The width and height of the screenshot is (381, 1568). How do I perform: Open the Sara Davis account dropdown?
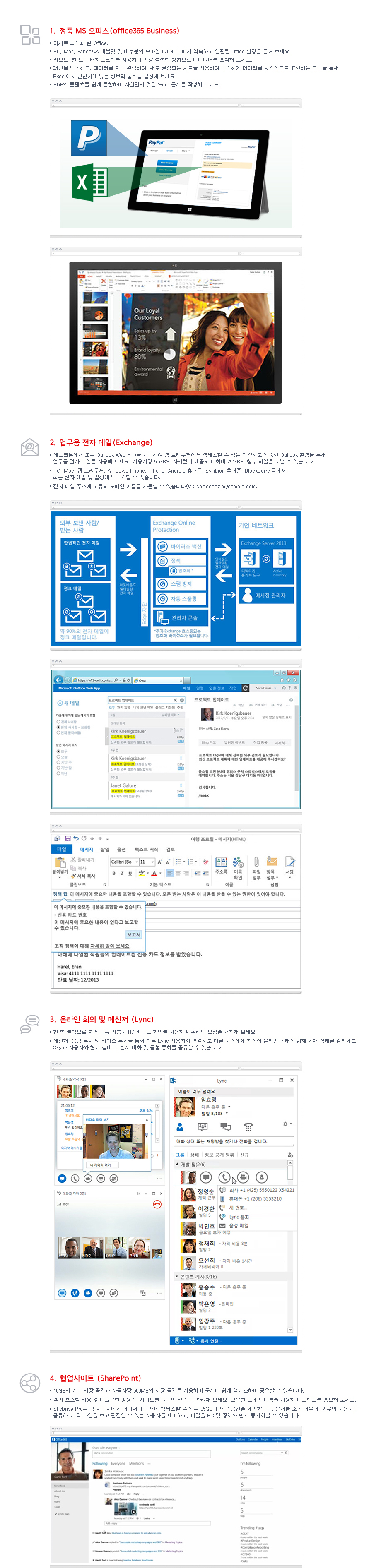click(275, 688)
